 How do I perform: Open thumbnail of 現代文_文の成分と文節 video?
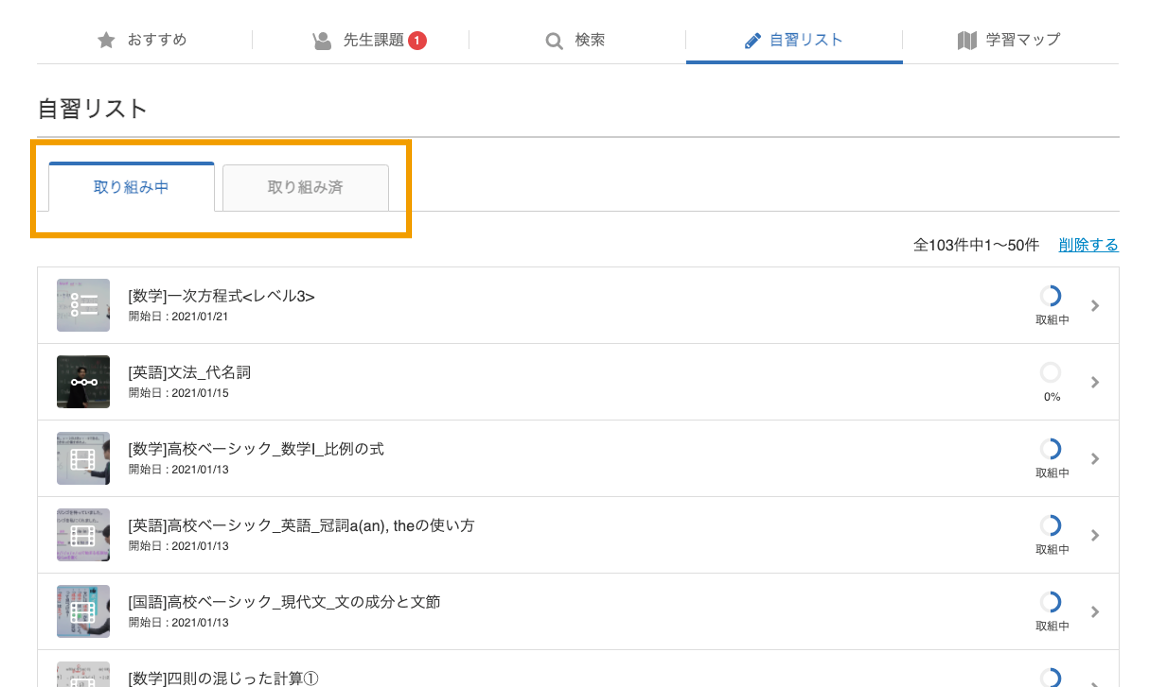point(84,611)
